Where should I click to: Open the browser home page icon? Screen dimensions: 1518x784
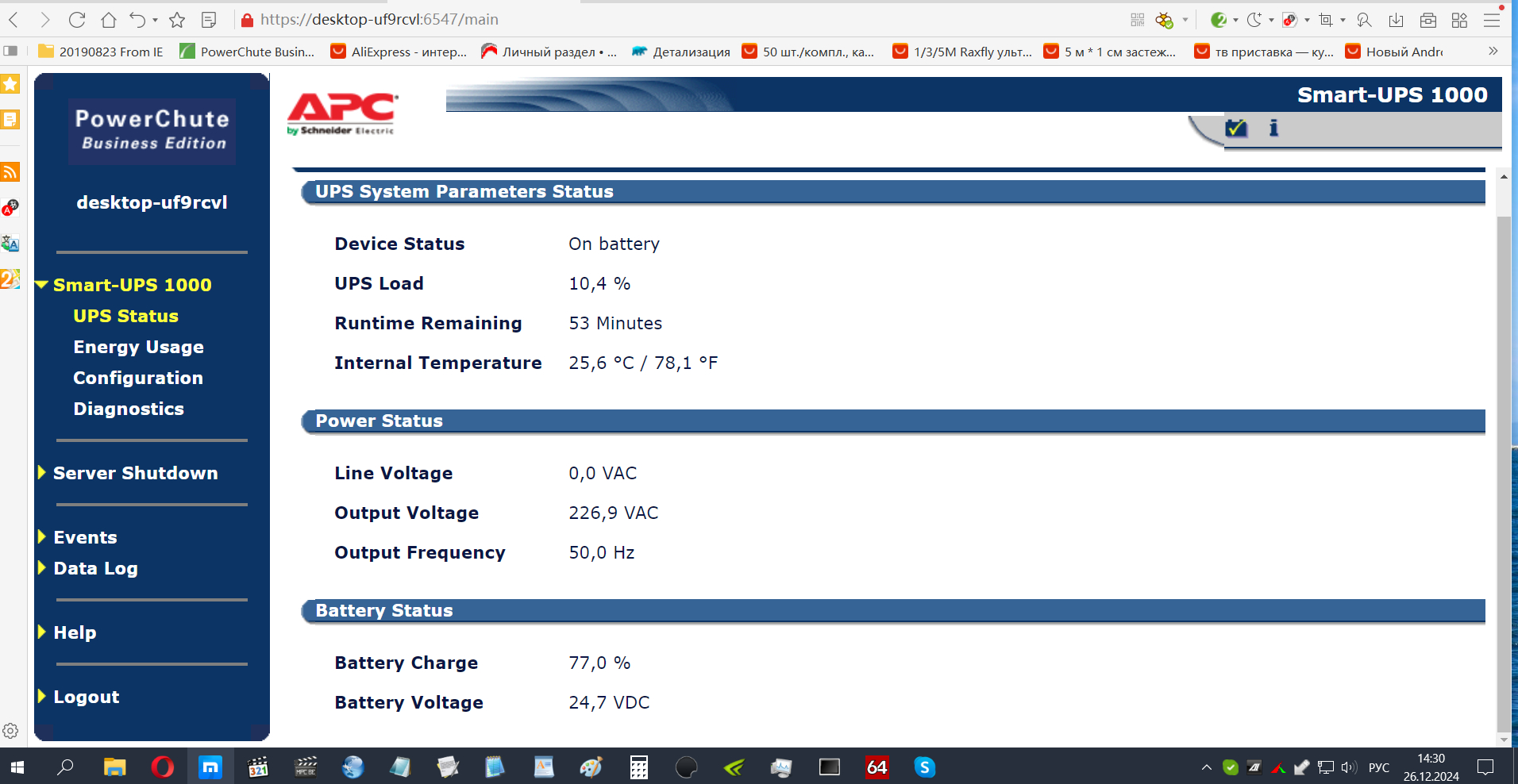tap(109, 20)
